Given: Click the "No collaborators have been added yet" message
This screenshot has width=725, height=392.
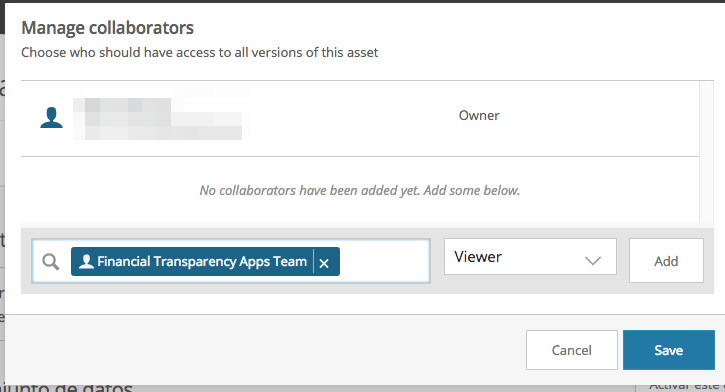Looking at the screenshot, I should tap(360, 190).
